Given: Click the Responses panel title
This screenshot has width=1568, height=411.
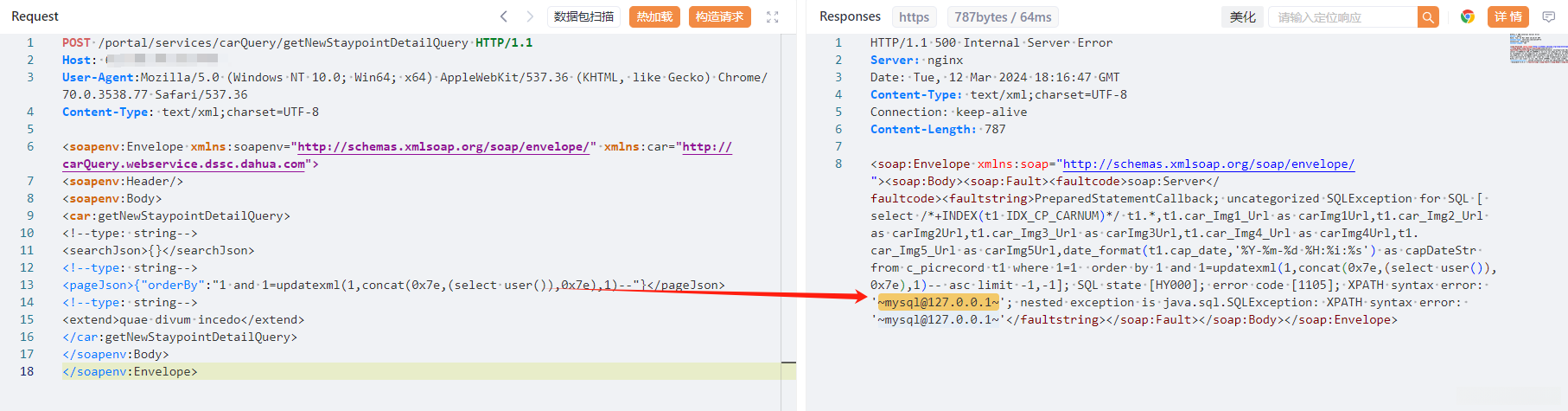Looking at the screenshot, I should [x=850, y=16].
